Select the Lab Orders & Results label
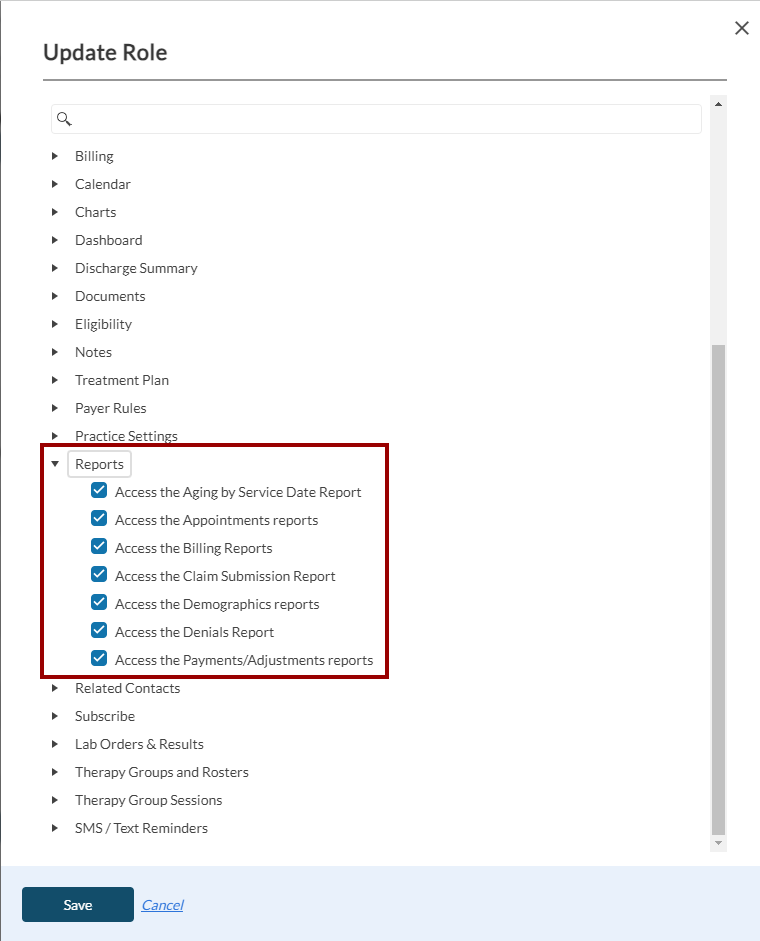Screen dimensions: 760x941 [x=139, y=744]
